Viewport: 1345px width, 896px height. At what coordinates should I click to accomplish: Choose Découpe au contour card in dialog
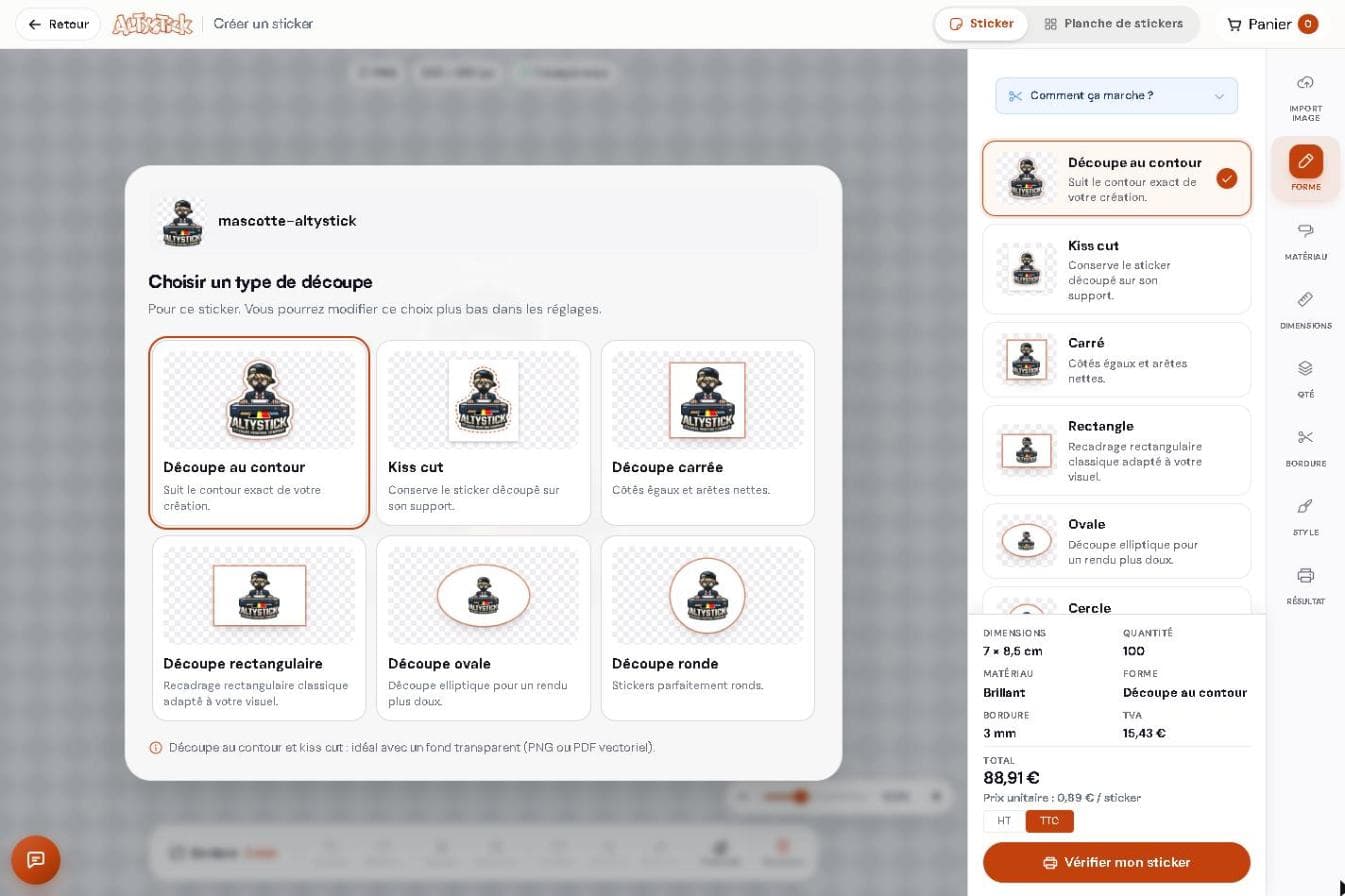pyautogui.click(x=259, y=432)
